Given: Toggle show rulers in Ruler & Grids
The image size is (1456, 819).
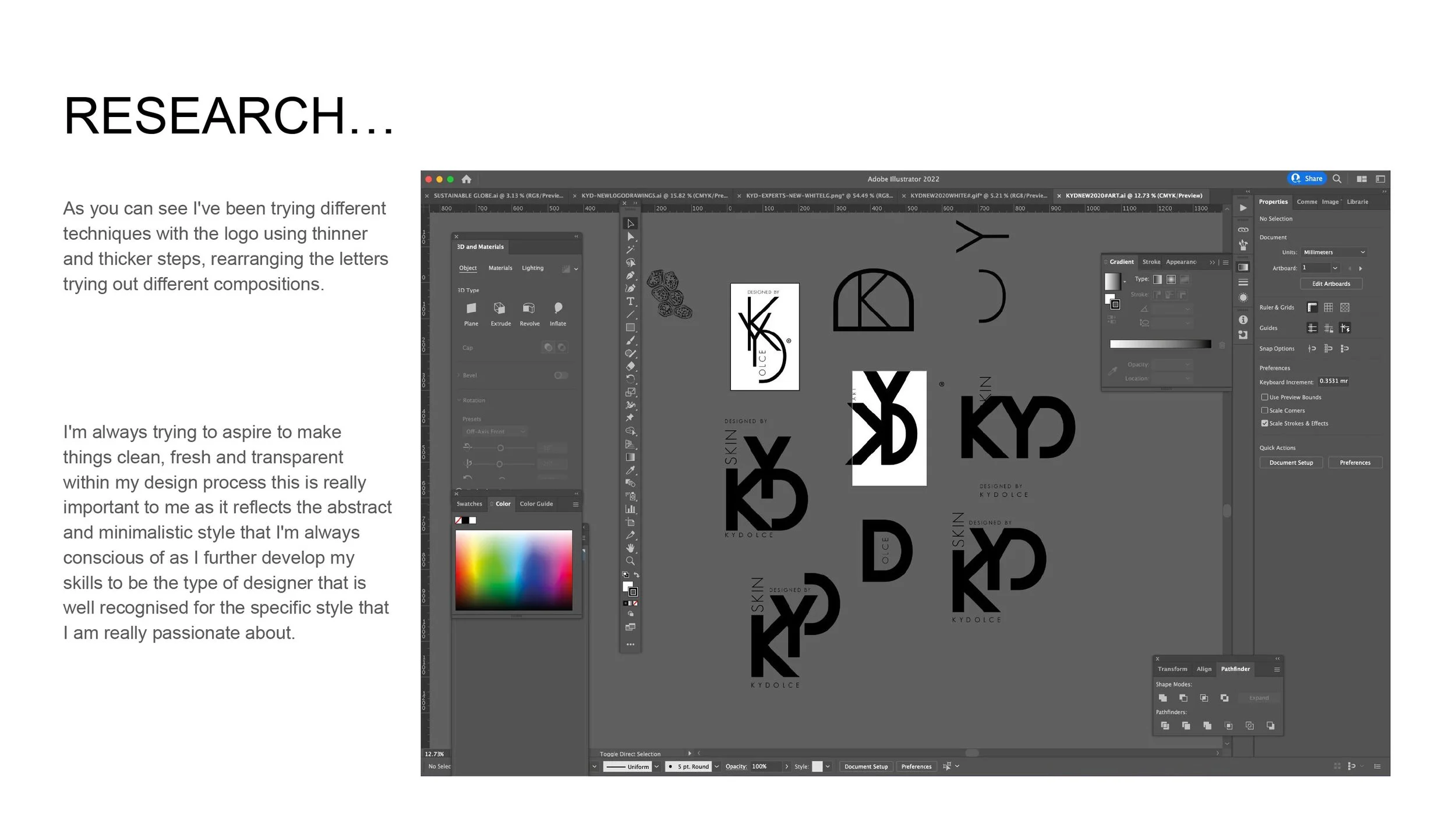Looking at the screenshot, I should 1312,307.
